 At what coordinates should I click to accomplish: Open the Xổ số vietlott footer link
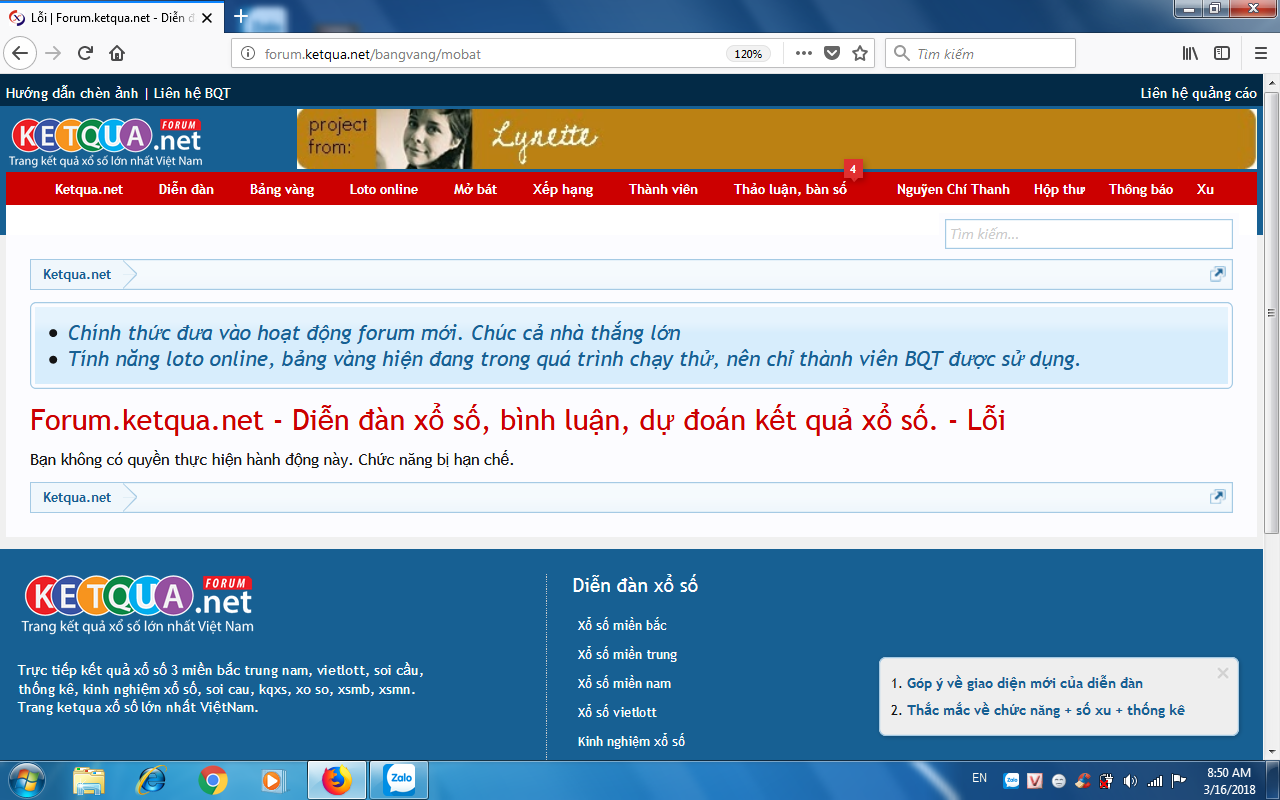[617, 712]
